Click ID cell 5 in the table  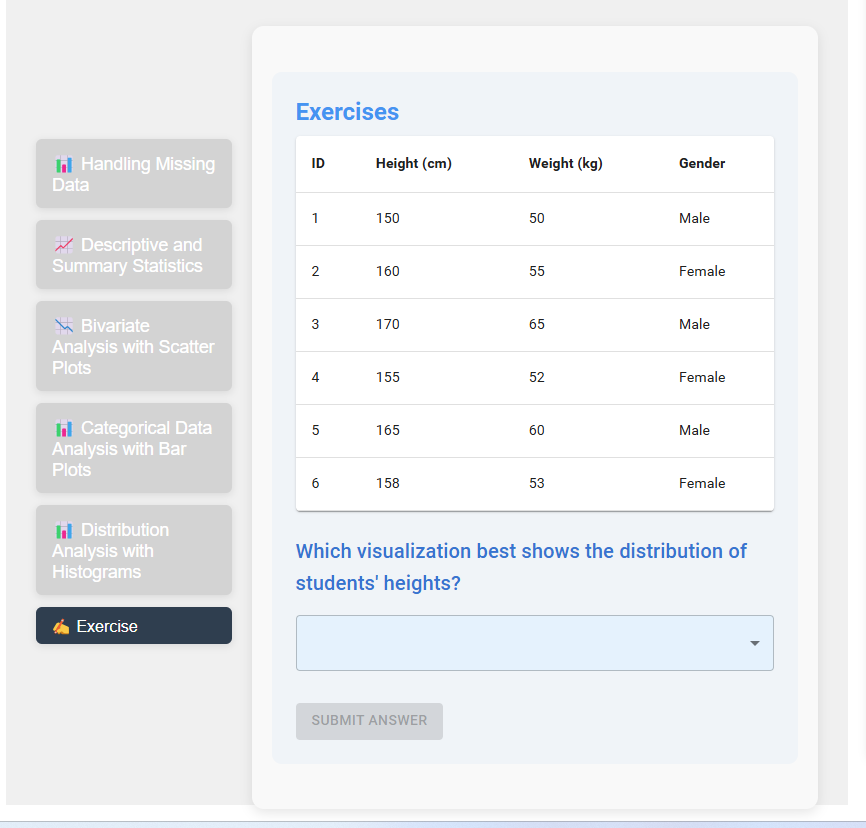point(315,430)
